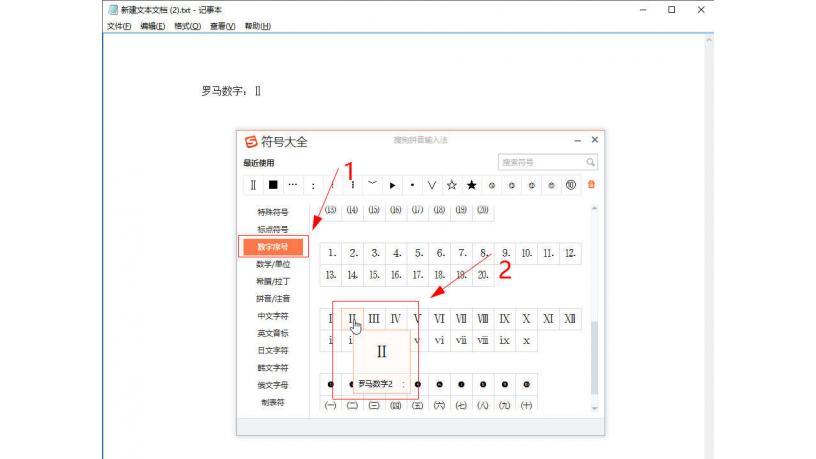Open the 编辑(E) menu in Notepad
Screen dimensions: 816x459
coord(152,26)
